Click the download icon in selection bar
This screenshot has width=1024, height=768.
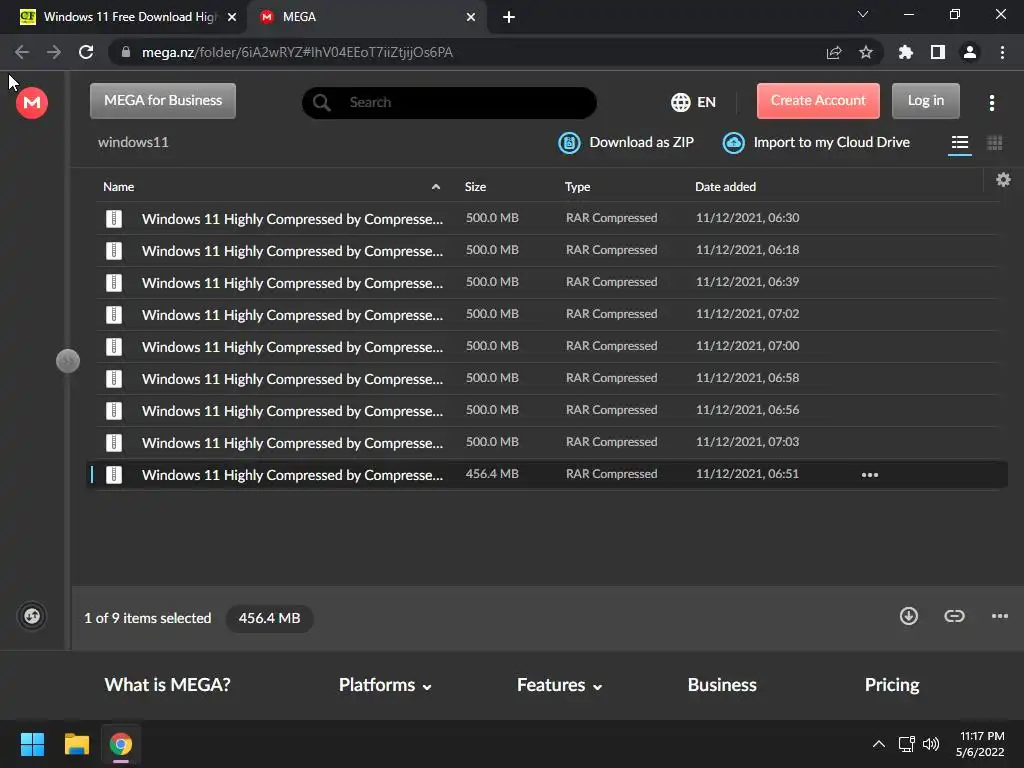click(x=908, y=616)
